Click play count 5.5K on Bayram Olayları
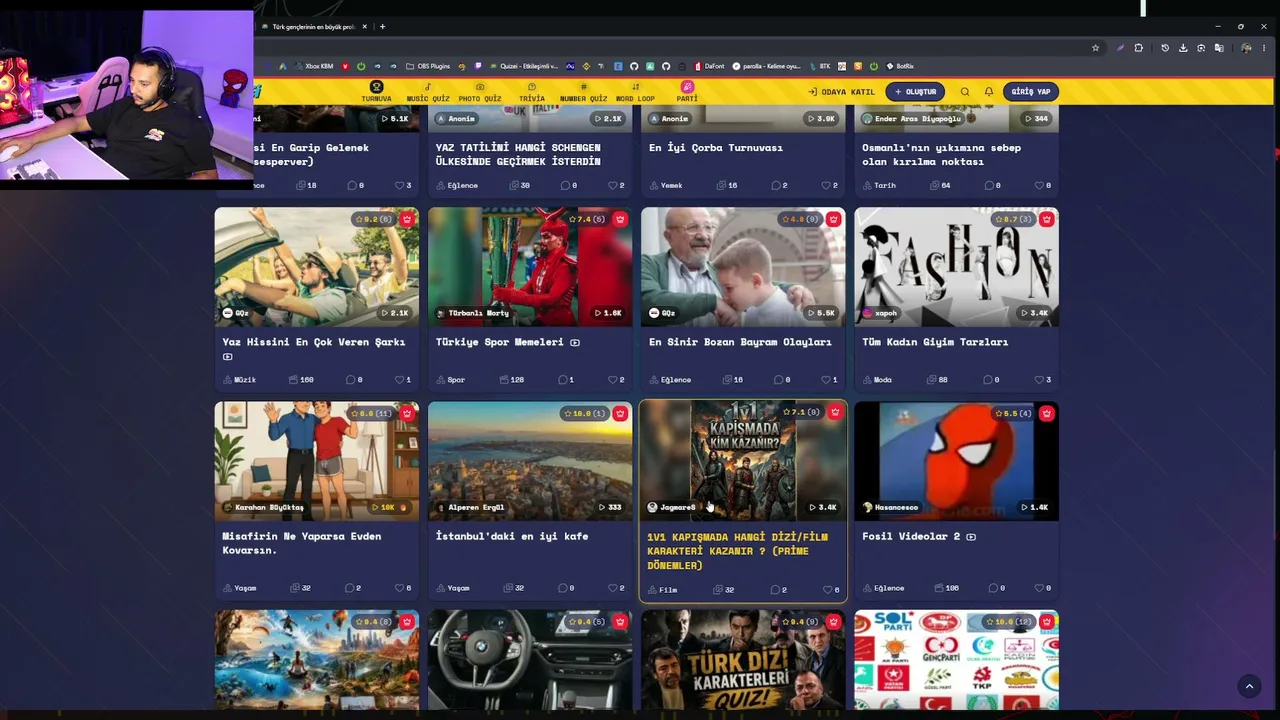 [821, 313]
